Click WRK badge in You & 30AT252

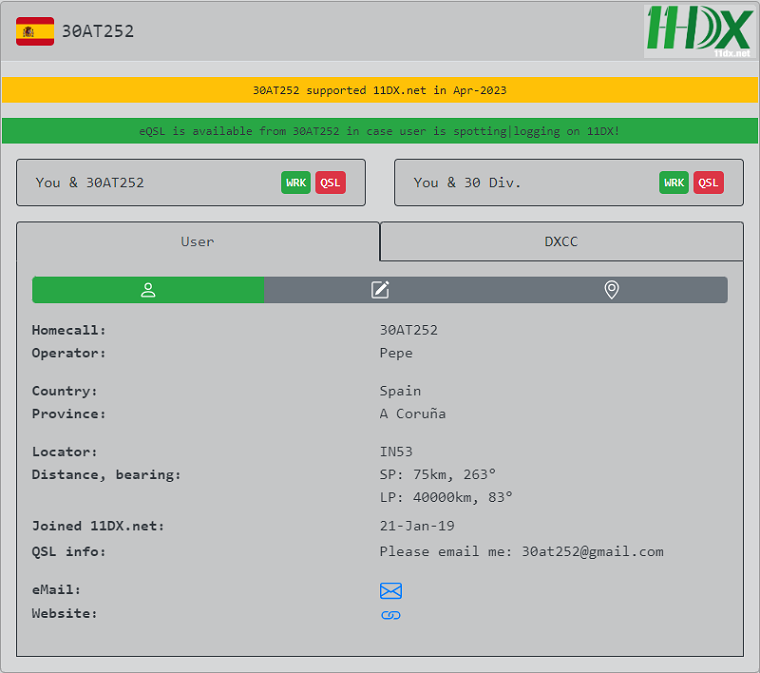pos(296,182)
